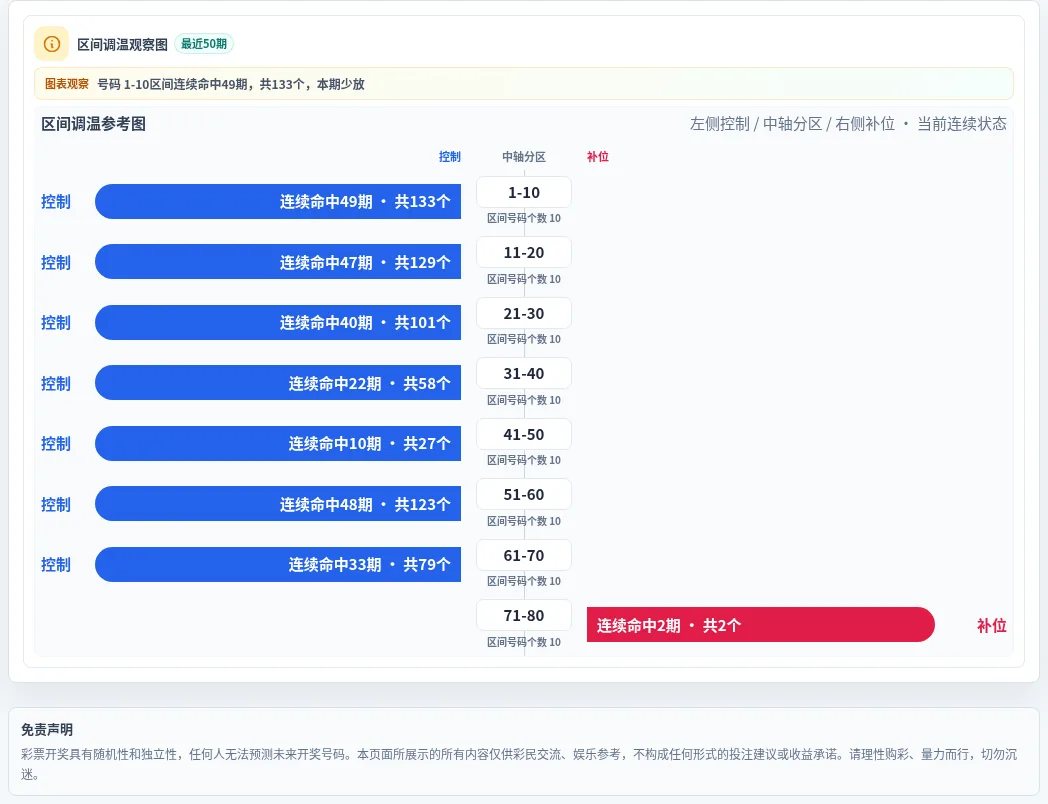The width and height of the screenshot is (1048, 804).
Task: Click the 控制 label of the 1-10 row
Action: 55,201
